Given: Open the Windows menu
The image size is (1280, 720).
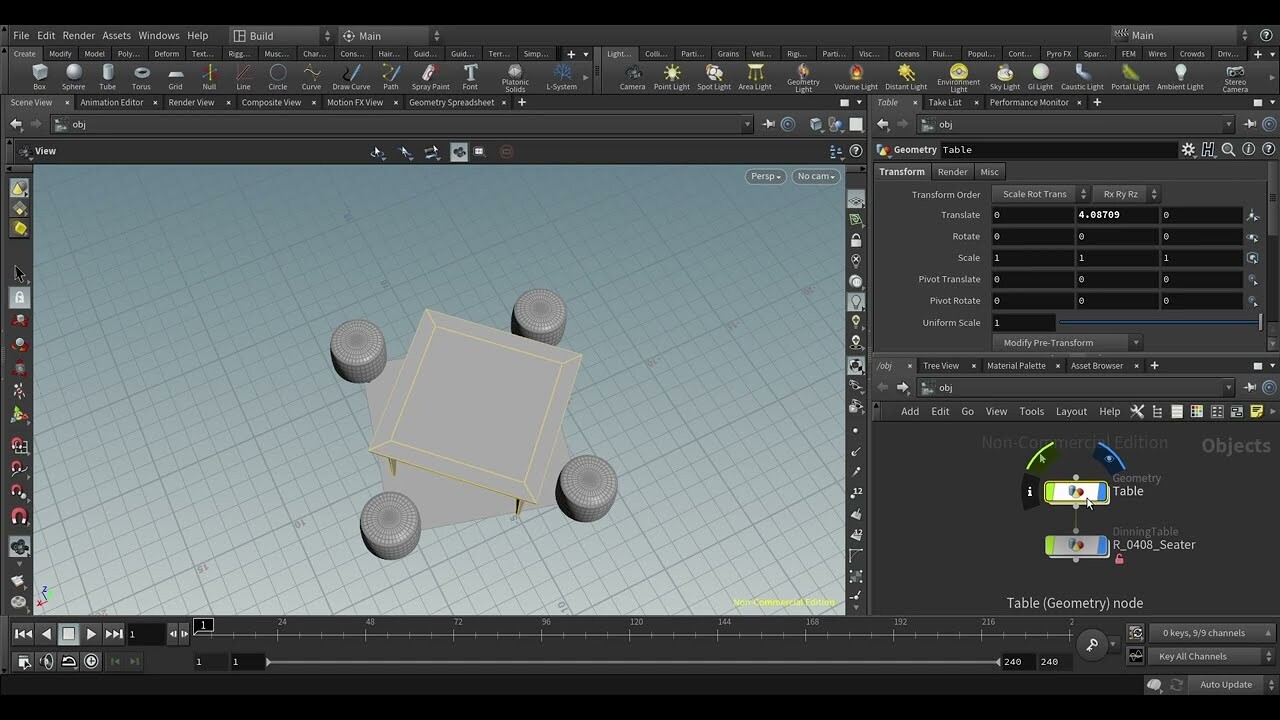Looking at the screenshot, I should tap(159, 35).
